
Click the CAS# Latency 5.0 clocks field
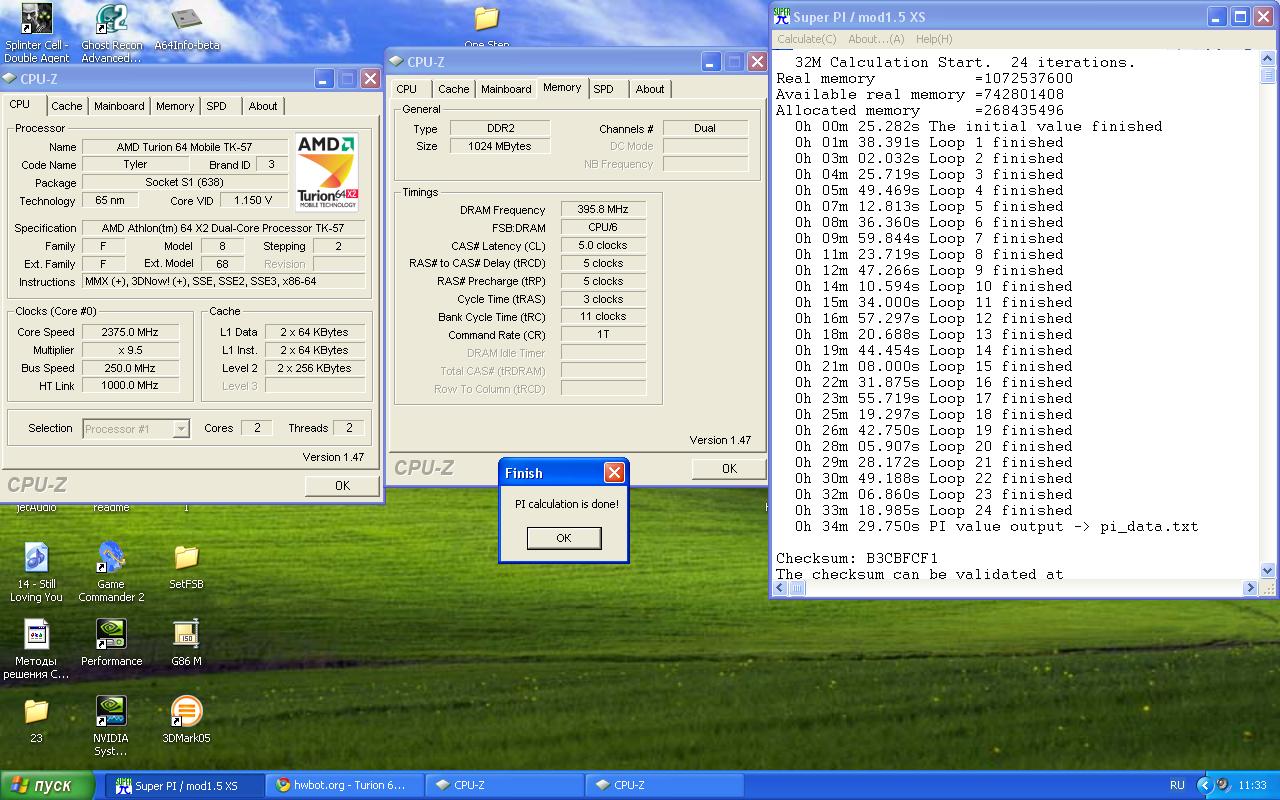pyautogui.click(x=603, y=245)
